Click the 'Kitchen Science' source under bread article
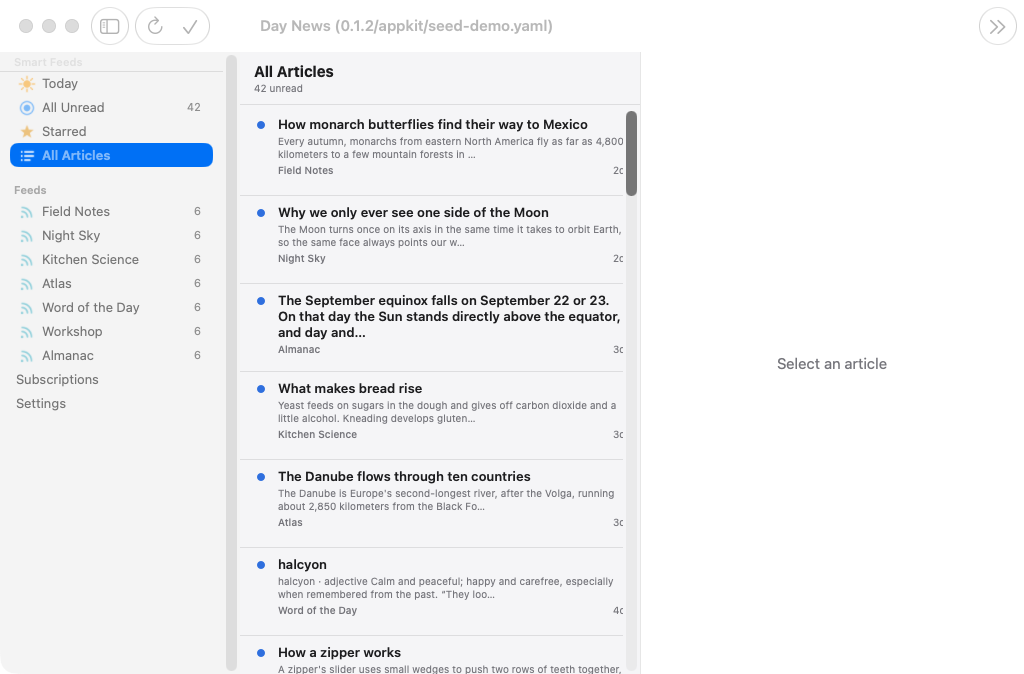1024x674 pixels. coord(317,434)
